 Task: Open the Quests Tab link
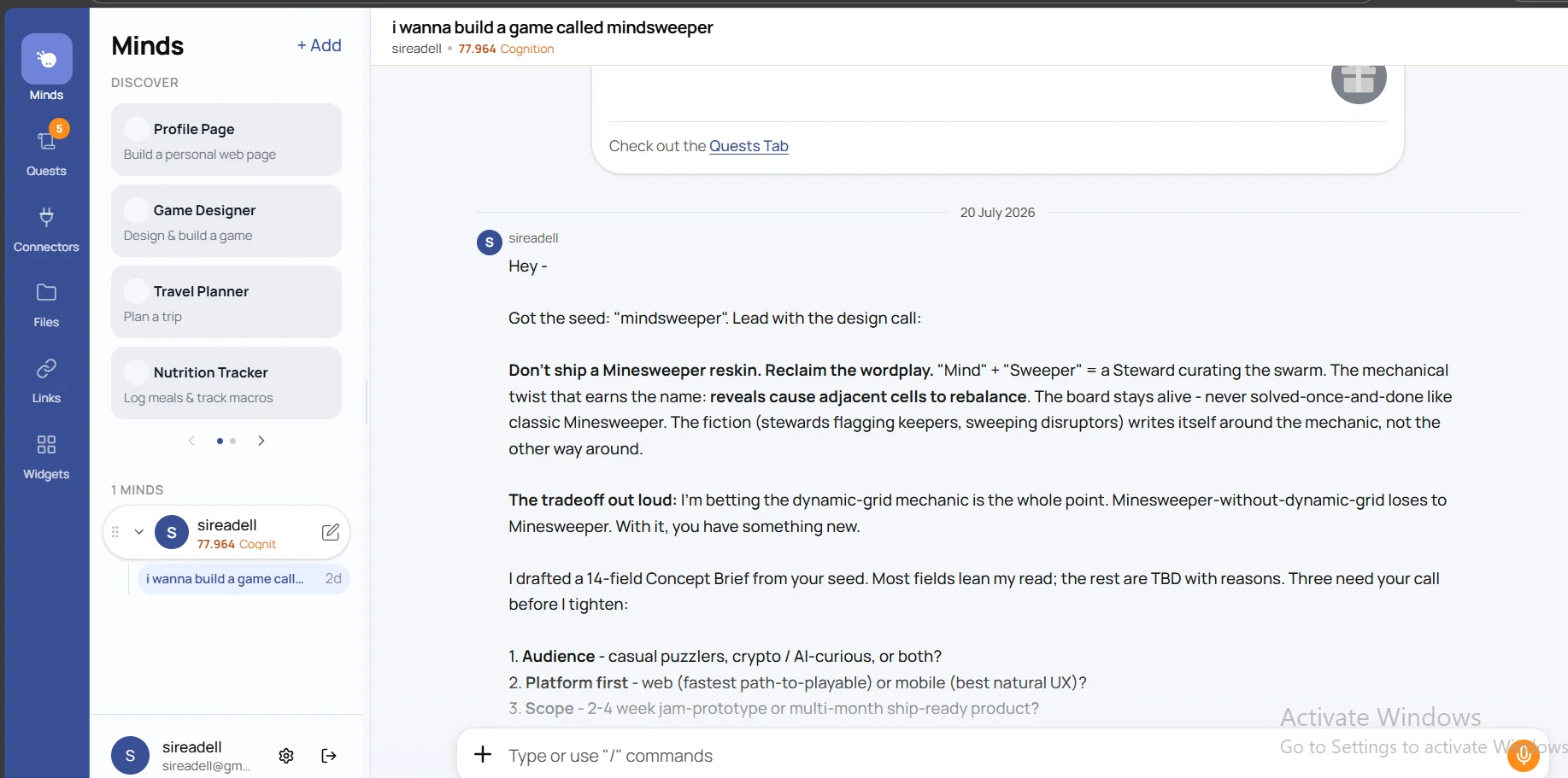pos(749,146)
